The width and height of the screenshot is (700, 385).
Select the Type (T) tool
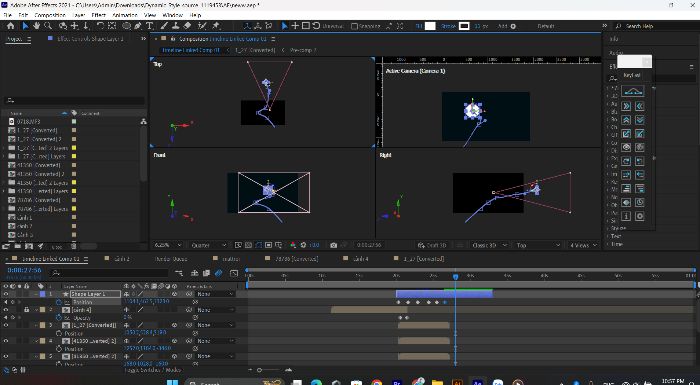click(x=150, y=26)
